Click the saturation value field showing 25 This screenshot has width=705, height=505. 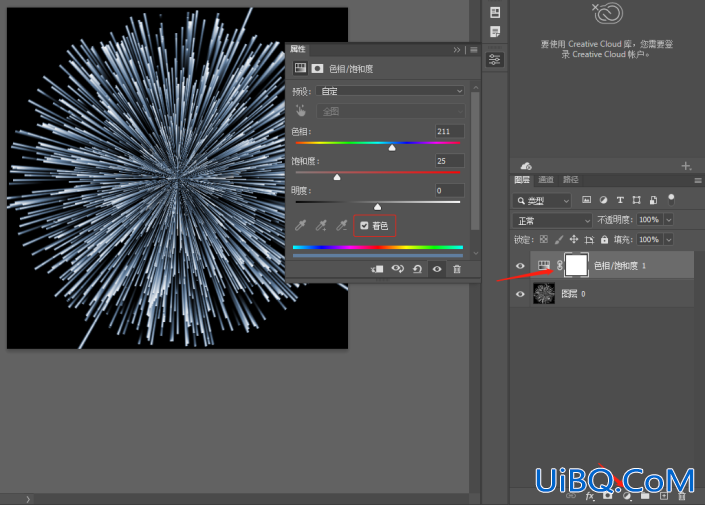click(450, 161)
